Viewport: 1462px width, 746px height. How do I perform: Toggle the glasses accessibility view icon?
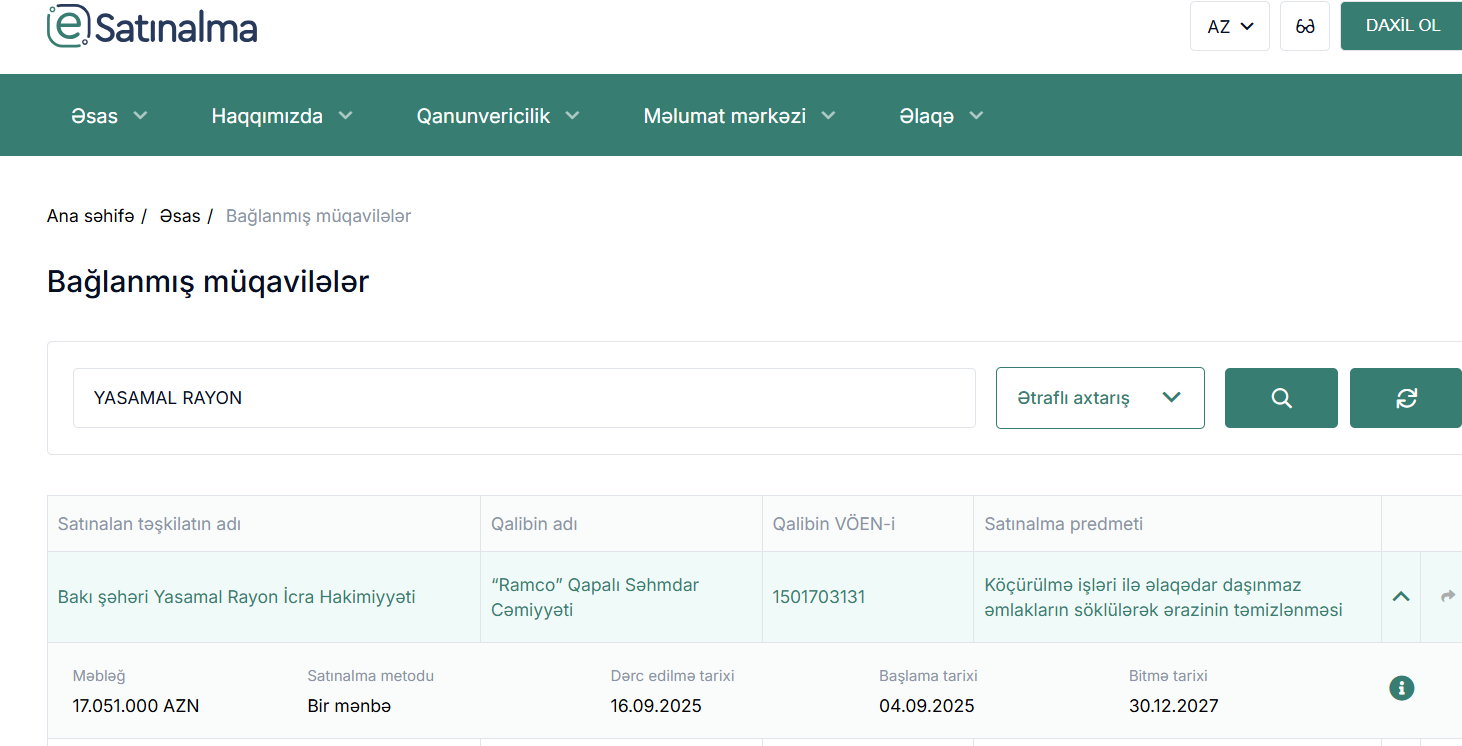click(x=1304, y=27)
